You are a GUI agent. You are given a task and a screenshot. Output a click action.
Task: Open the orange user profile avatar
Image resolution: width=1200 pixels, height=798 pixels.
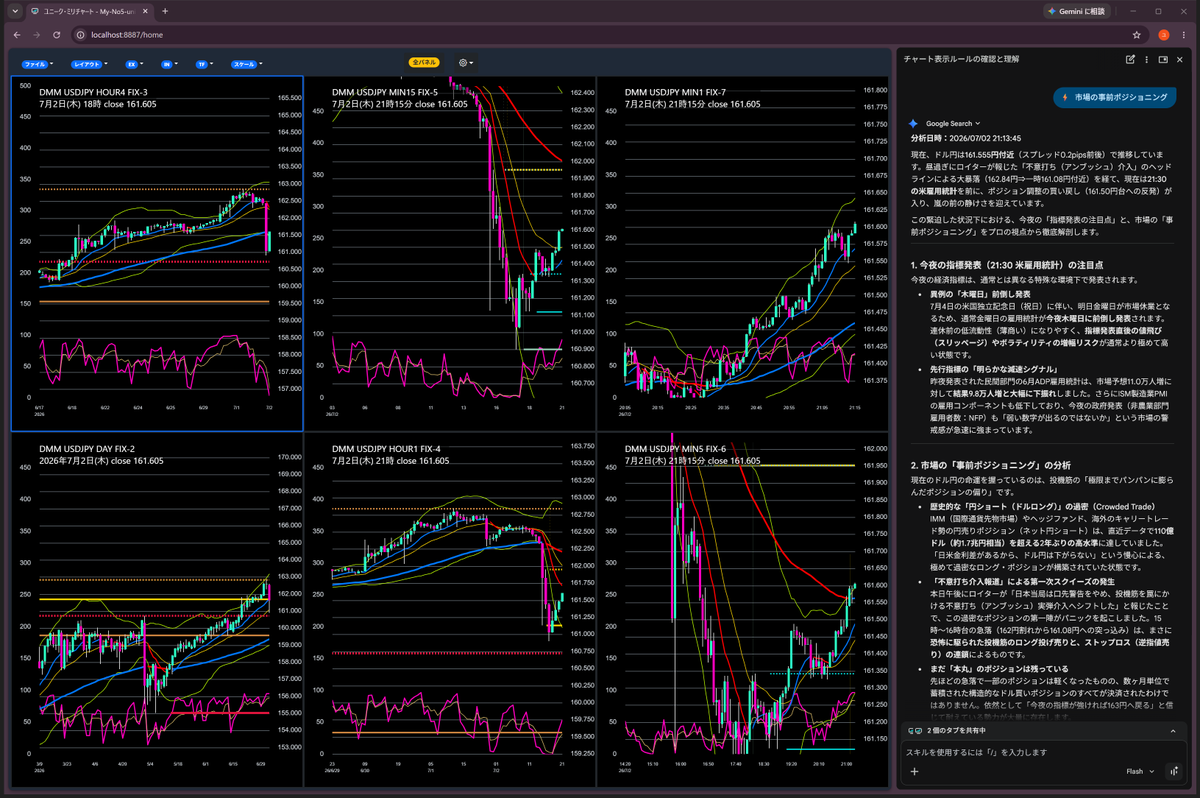[x=1164, y=34]
